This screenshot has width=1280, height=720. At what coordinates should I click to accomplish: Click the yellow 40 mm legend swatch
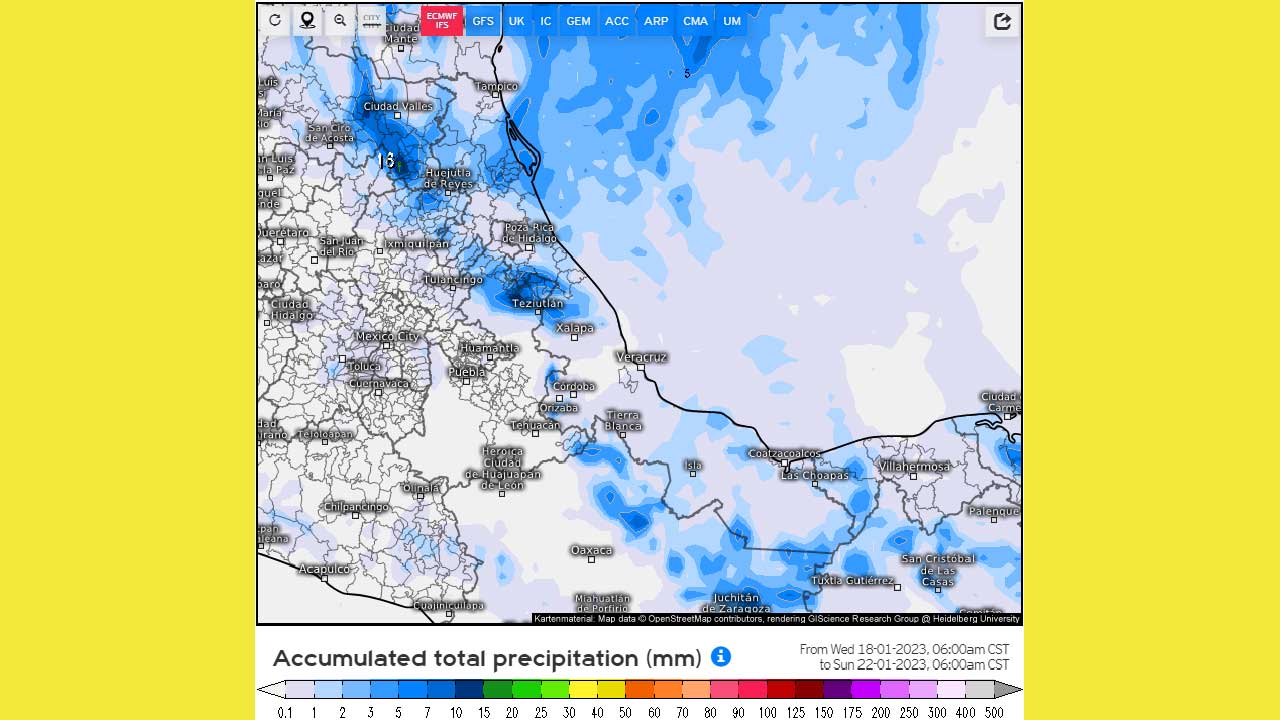[x=611, y=689]
